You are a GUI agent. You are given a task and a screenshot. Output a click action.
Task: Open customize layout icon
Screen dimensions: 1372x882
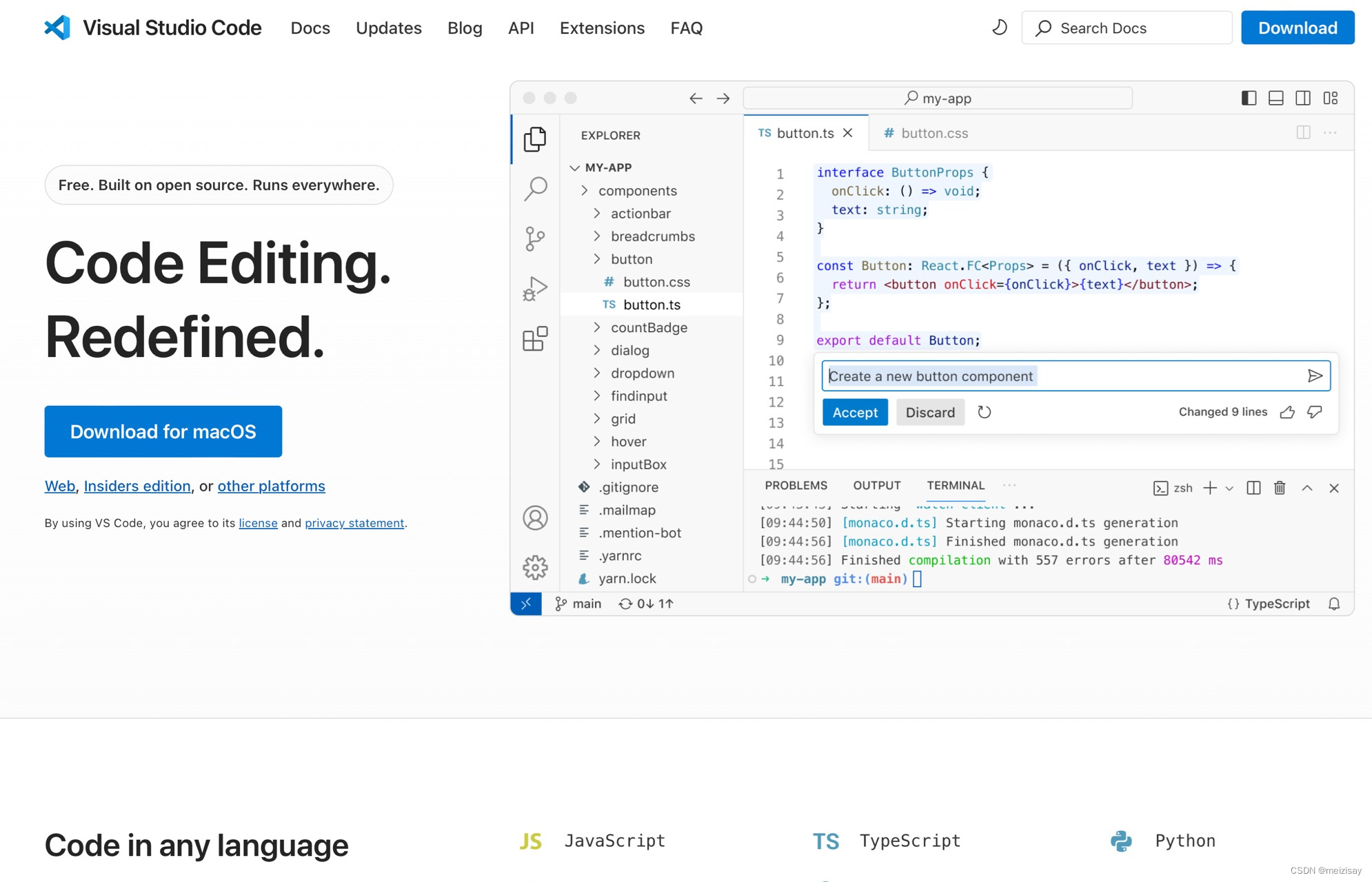coord(1331,98)
